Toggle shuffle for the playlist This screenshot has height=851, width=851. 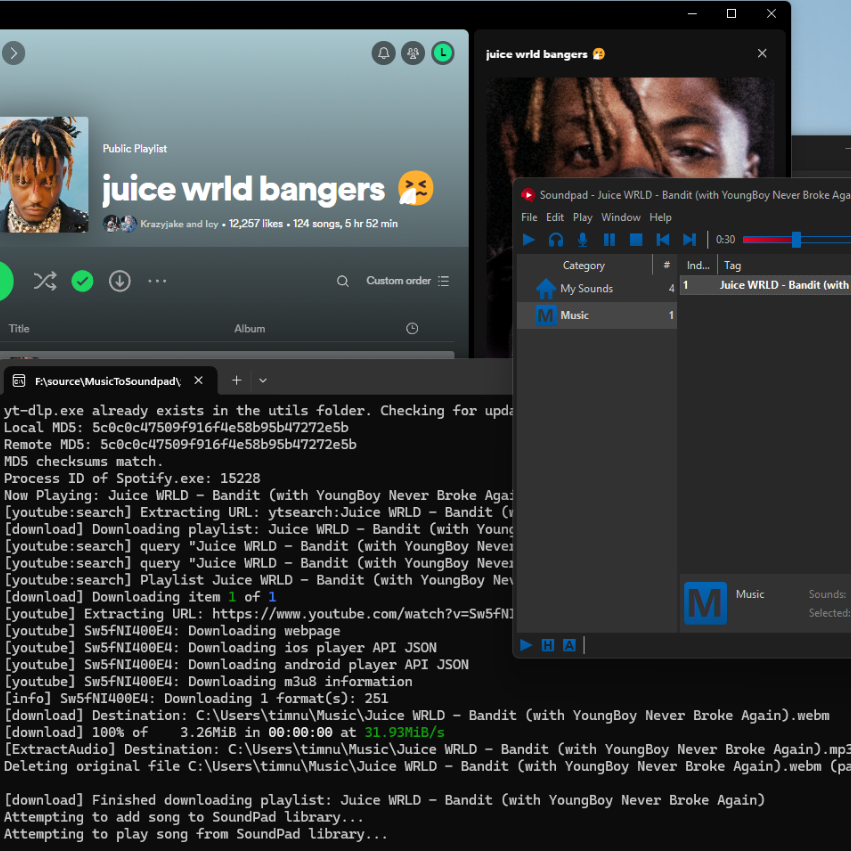coord(45,281)
